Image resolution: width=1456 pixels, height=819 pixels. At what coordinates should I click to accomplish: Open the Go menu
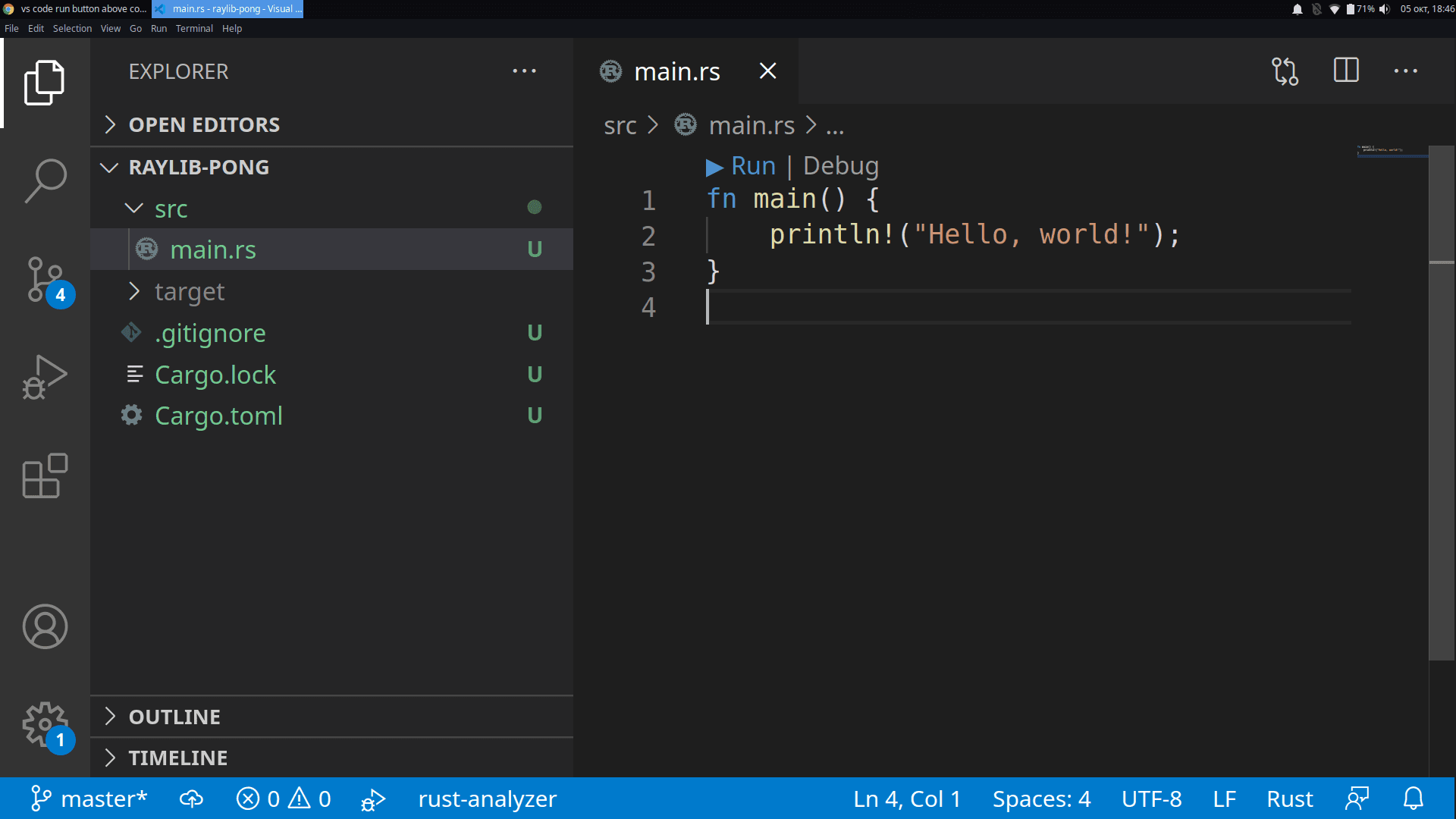coord(136,28)
